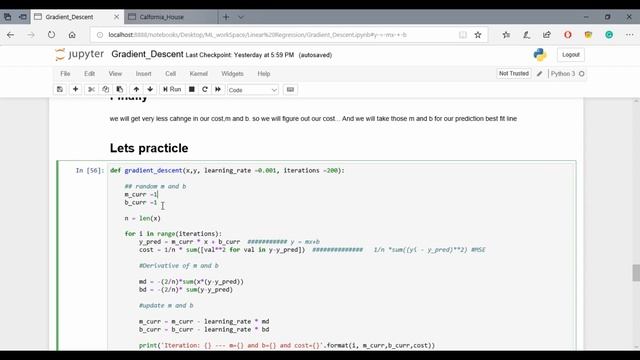Click the 'b_curr' assignment line

point(141,202)
